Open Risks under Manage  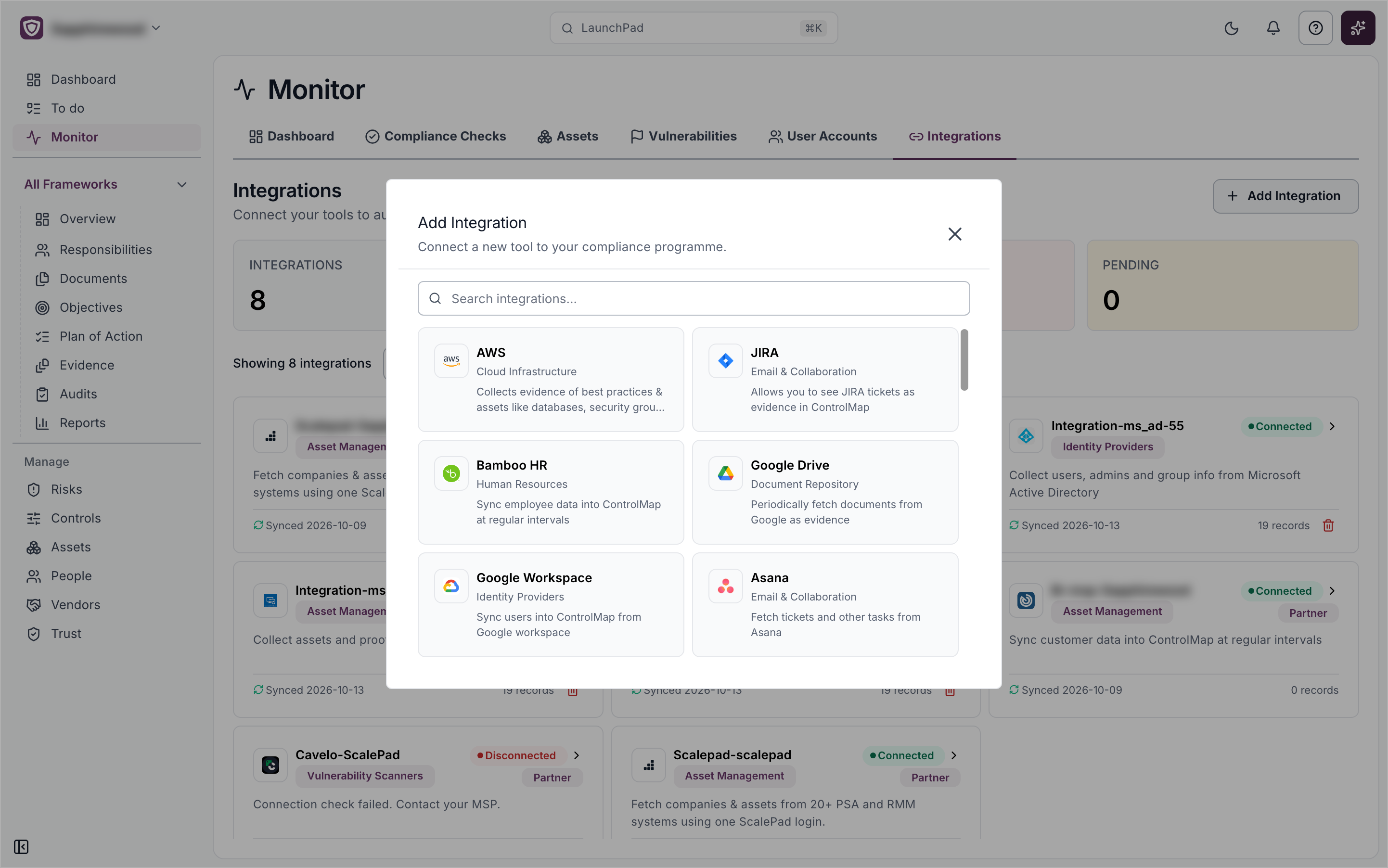pyautogui.click(x=107, y=489)
